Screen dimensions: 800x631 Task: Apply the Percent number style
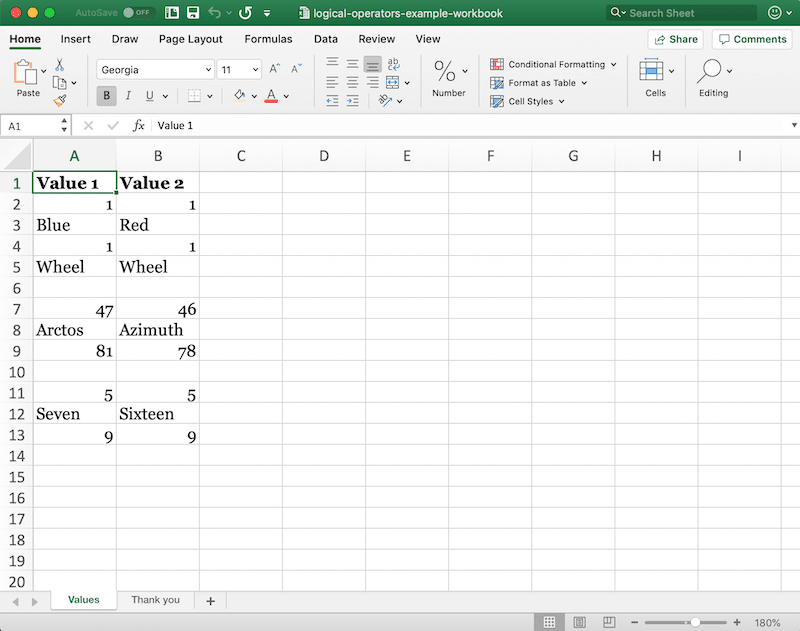443,72
